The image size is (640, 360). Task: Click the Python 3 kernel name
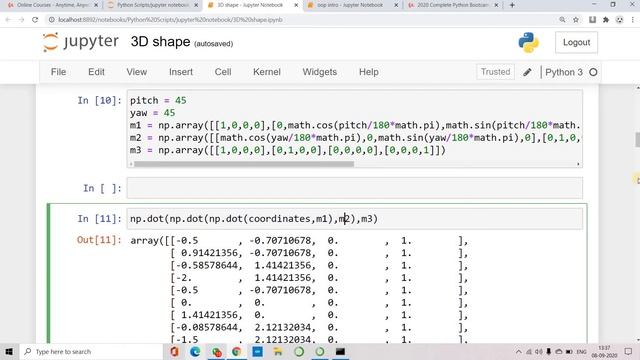pos(564,72)
